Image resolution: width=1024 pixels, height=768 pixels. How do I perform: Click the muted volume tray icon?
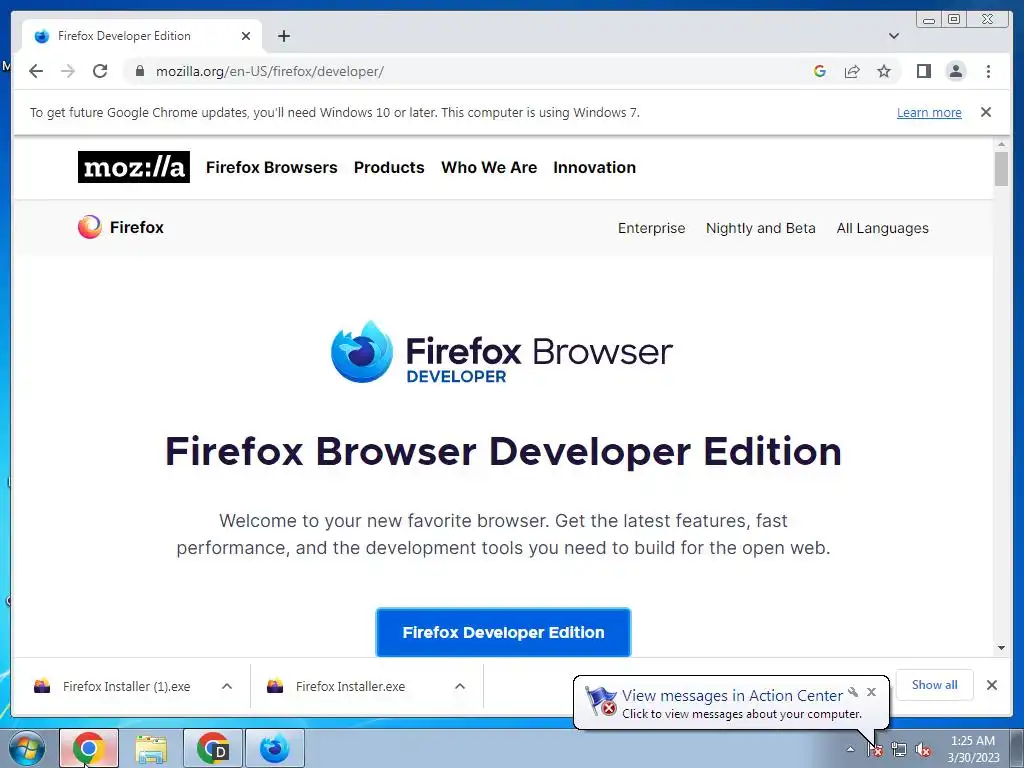tap(923, 750)
